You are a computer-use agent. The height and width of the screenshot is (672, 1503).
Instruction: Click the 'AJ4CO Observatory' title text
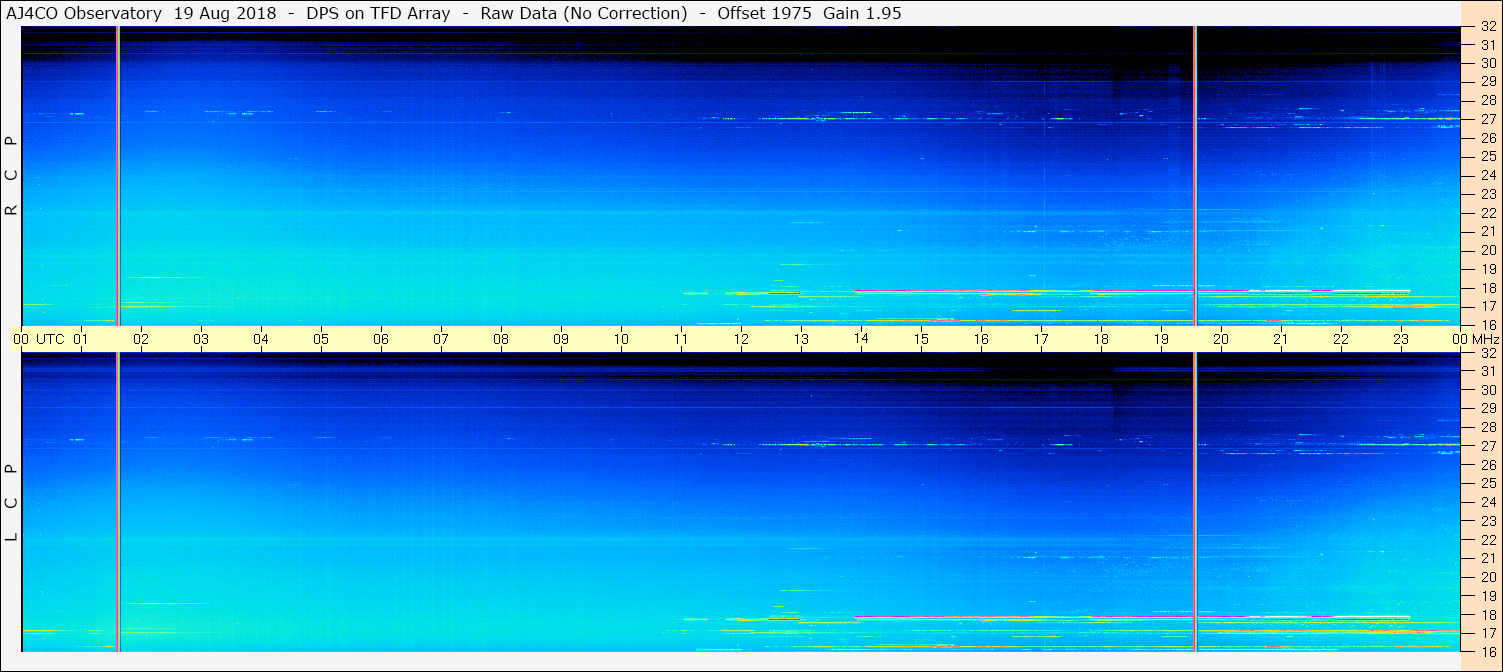click(x=82, y=13)
